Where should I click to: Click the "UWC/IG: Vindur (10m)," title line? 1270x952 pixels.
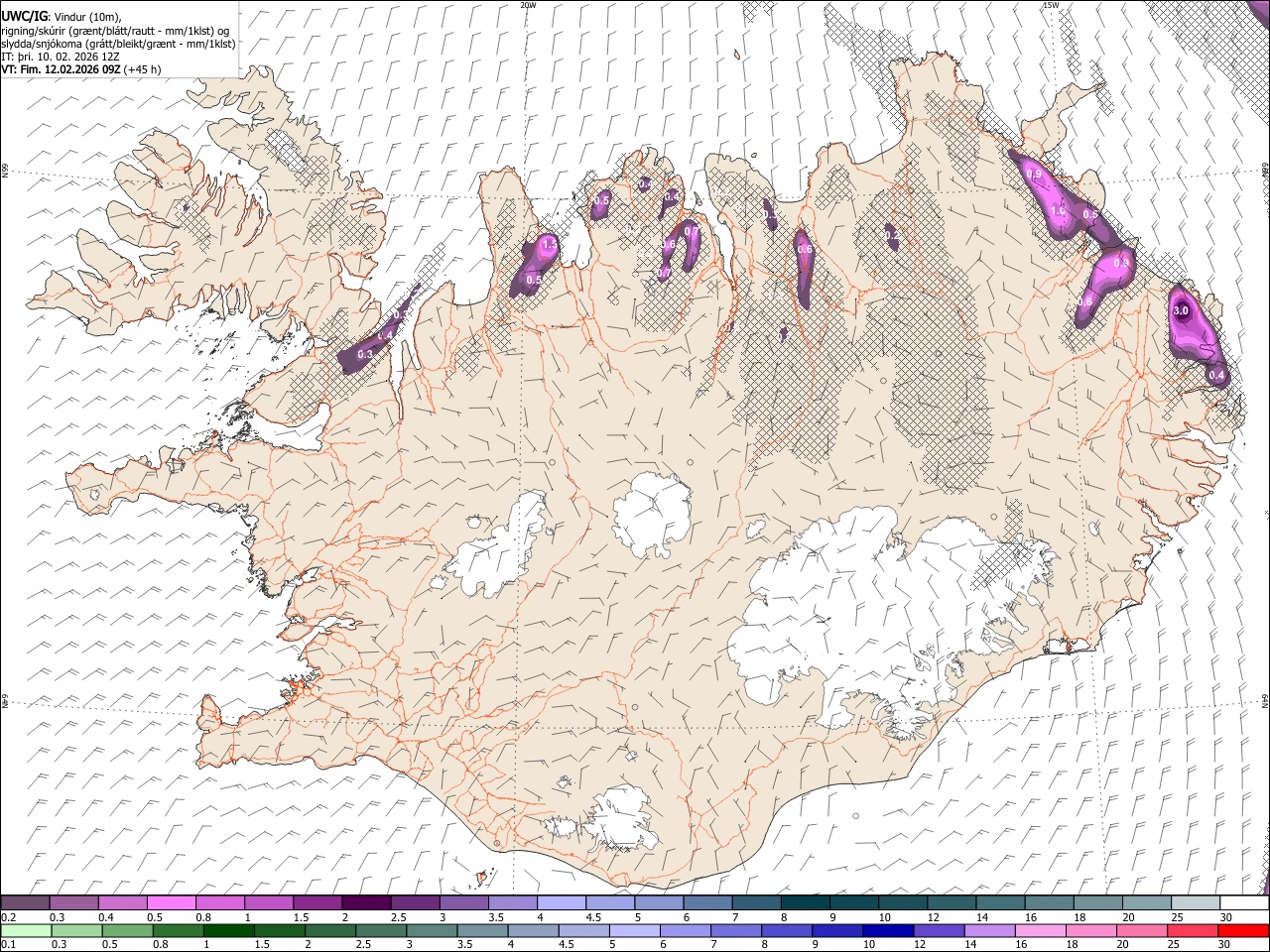[x=62, y=17]
